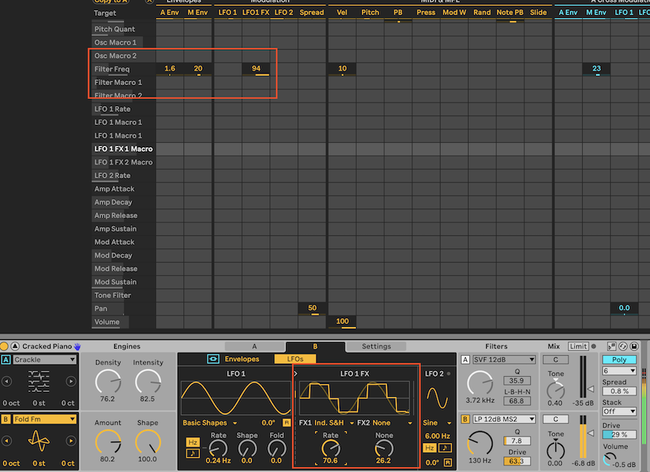Click the arrow expander beside LFO 1 FX
Image resolution: width=650 pixels, height=472 pixels.
point(296,374)
